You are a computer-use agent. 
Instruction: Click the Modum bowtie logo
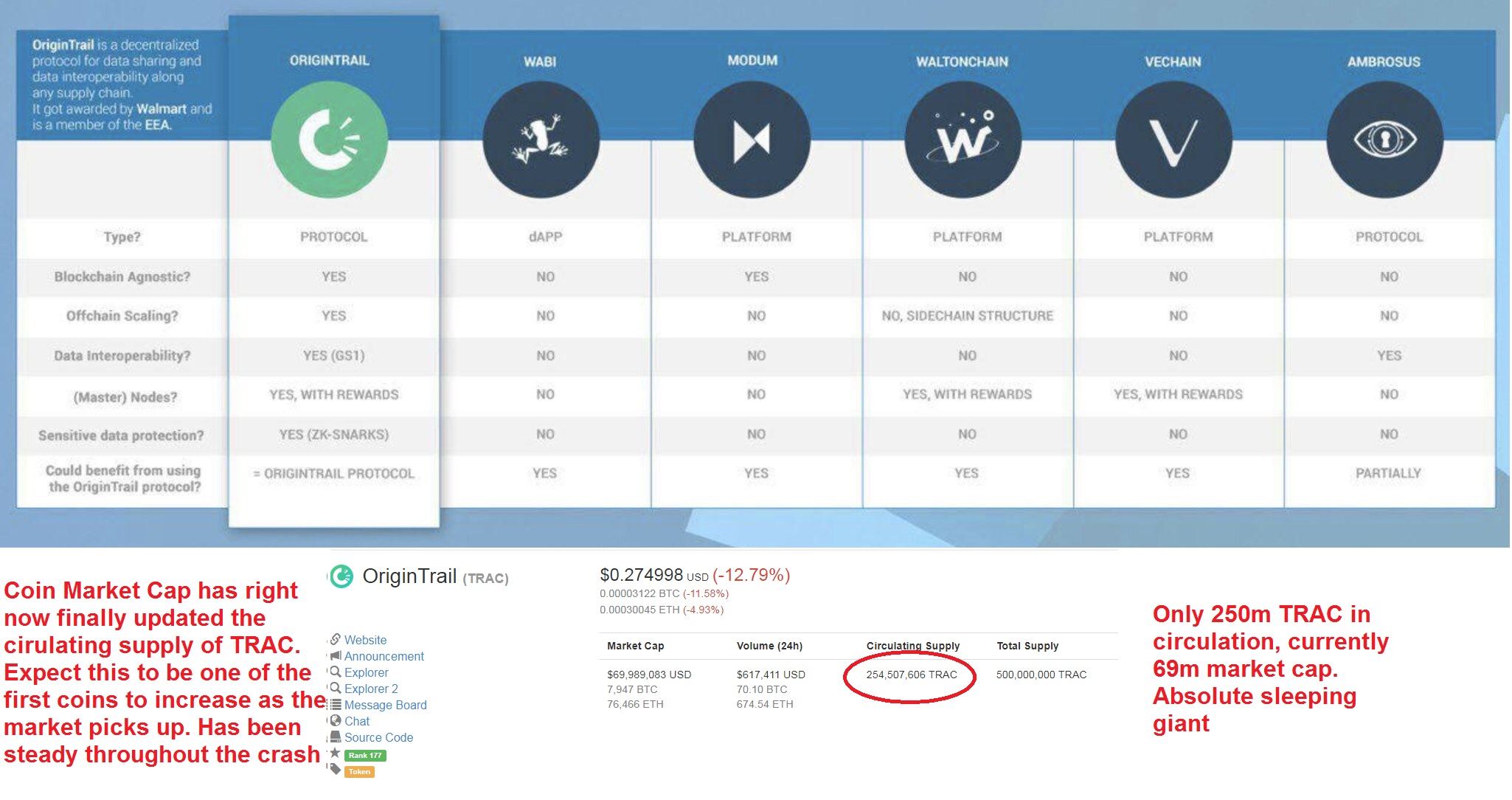pos(752,139)
